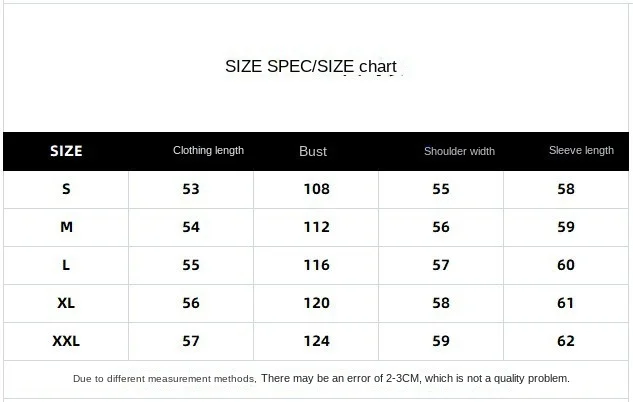Click the SIZE column header
This screenshot has width=633, height=402.
point(66,151)
